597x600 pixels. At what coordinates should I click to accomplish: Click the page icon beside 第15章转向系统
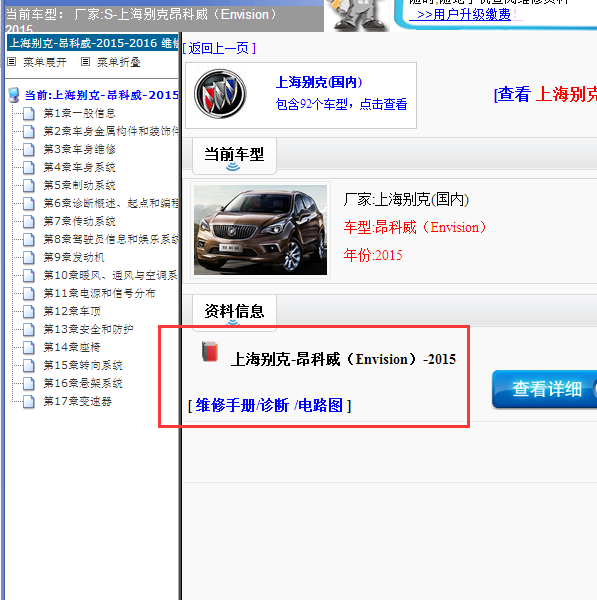tap(29, 365)
